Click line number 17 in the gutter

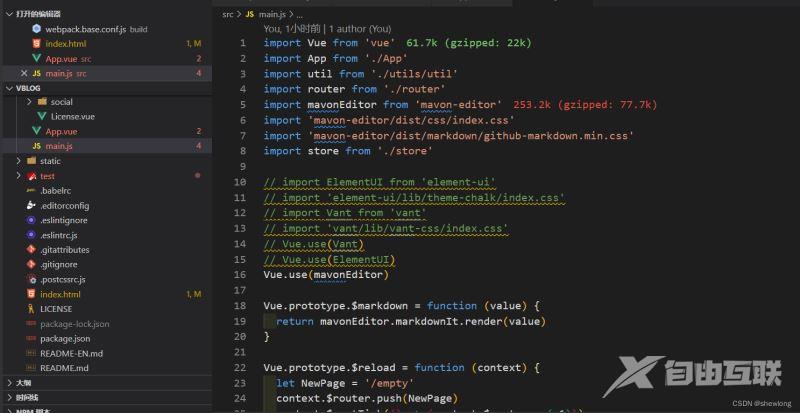click(x=240, y=290)
